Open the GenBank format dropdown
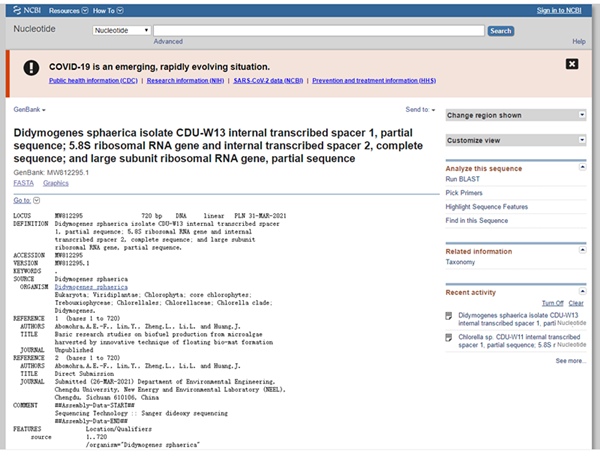Image resolution: width=600 pixels, height=453 pixels. coord(29,108)
